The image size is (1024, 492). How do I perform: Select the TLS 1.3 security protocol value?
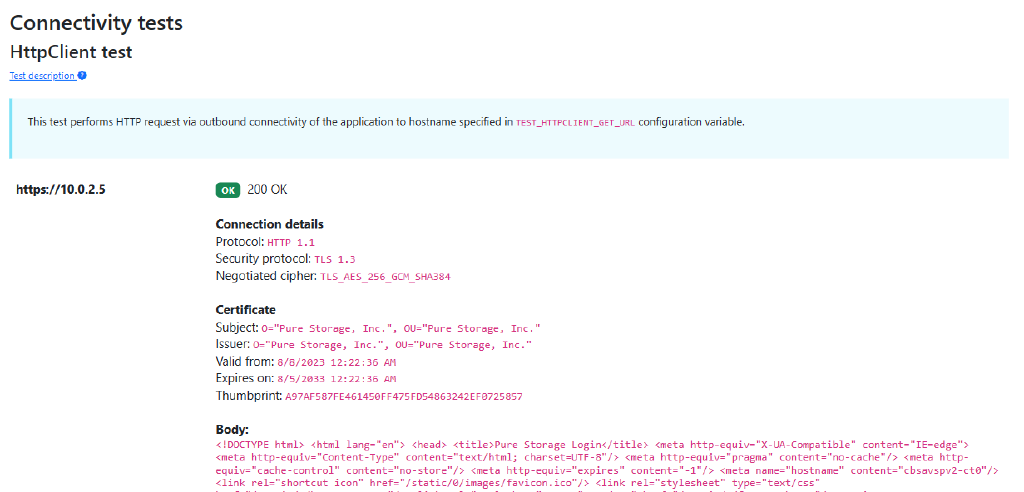pyautogui.click(x=335, y=259)
